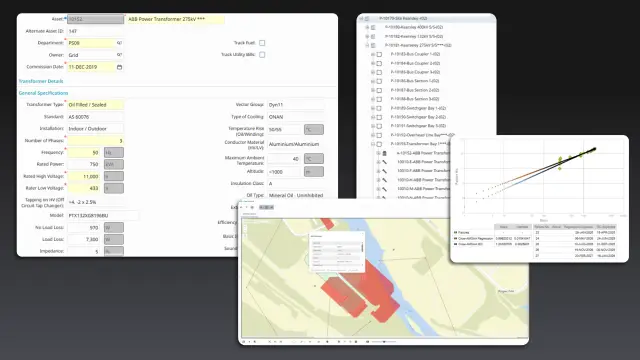Click the Bus Coupler 1 position icon

pos(379,54)
